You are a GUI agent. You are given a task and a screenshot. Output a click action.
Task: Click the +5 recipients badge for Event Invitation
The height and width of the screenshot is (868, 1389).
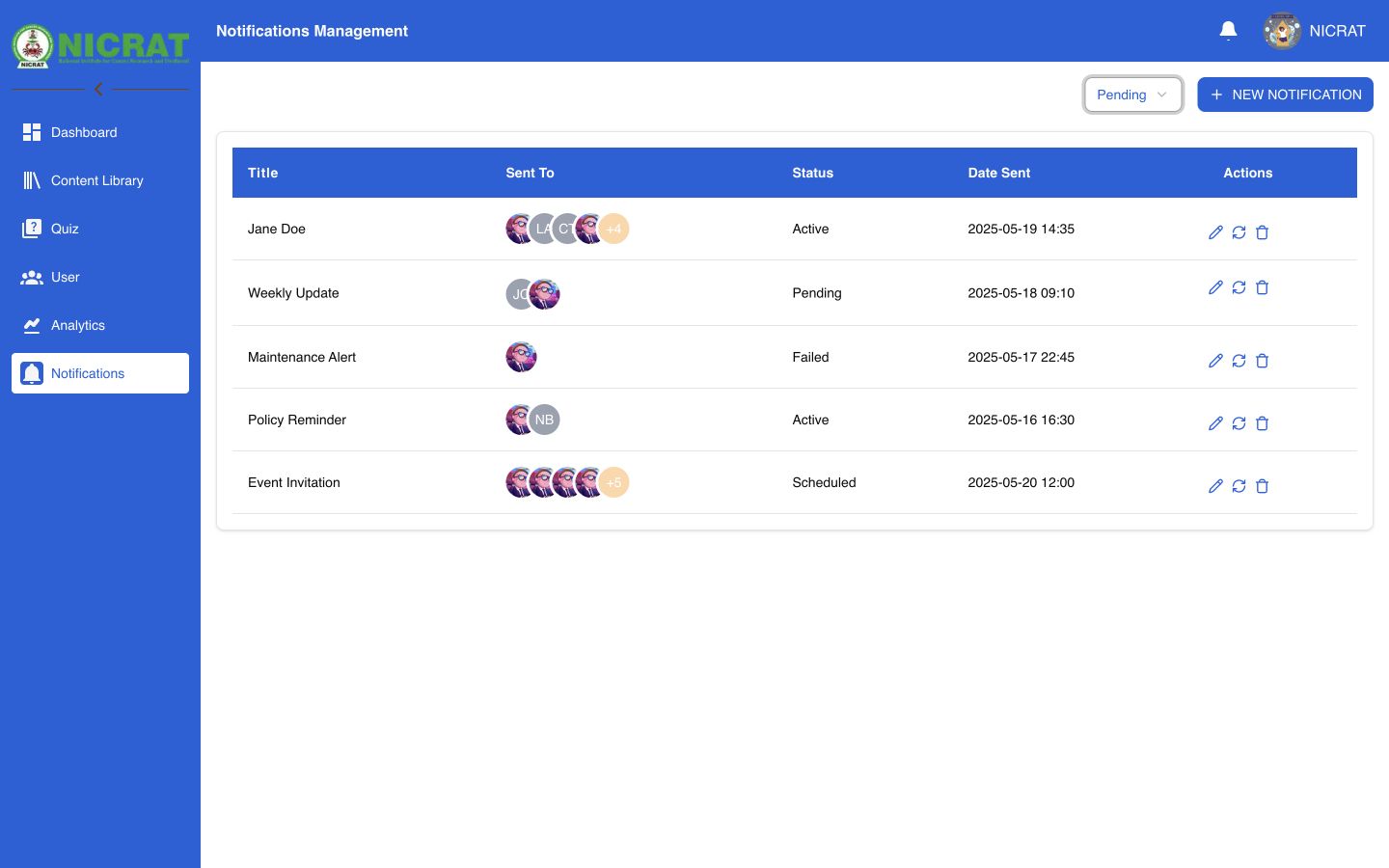[x=614, y=482]
